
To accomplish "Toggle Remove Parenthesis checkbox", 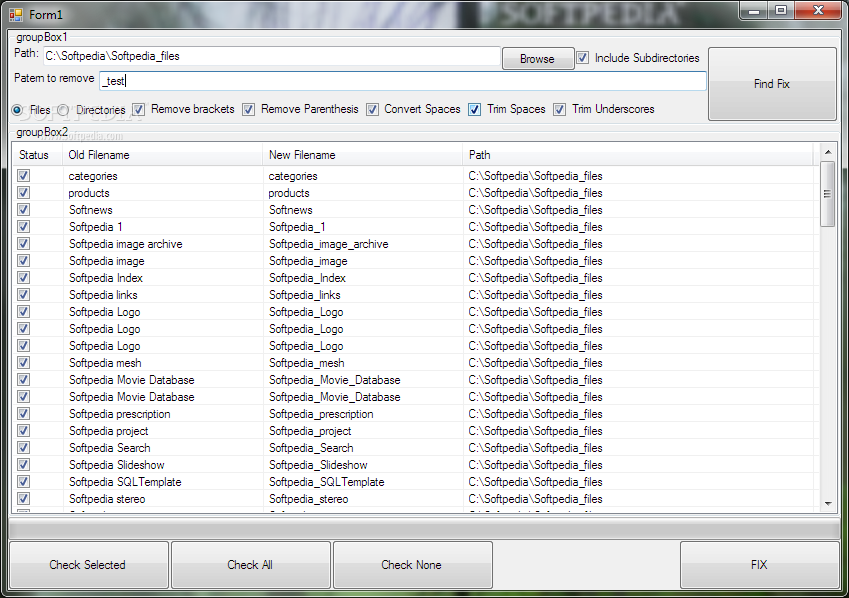I will pyautogui.click(x=249, y=109).
